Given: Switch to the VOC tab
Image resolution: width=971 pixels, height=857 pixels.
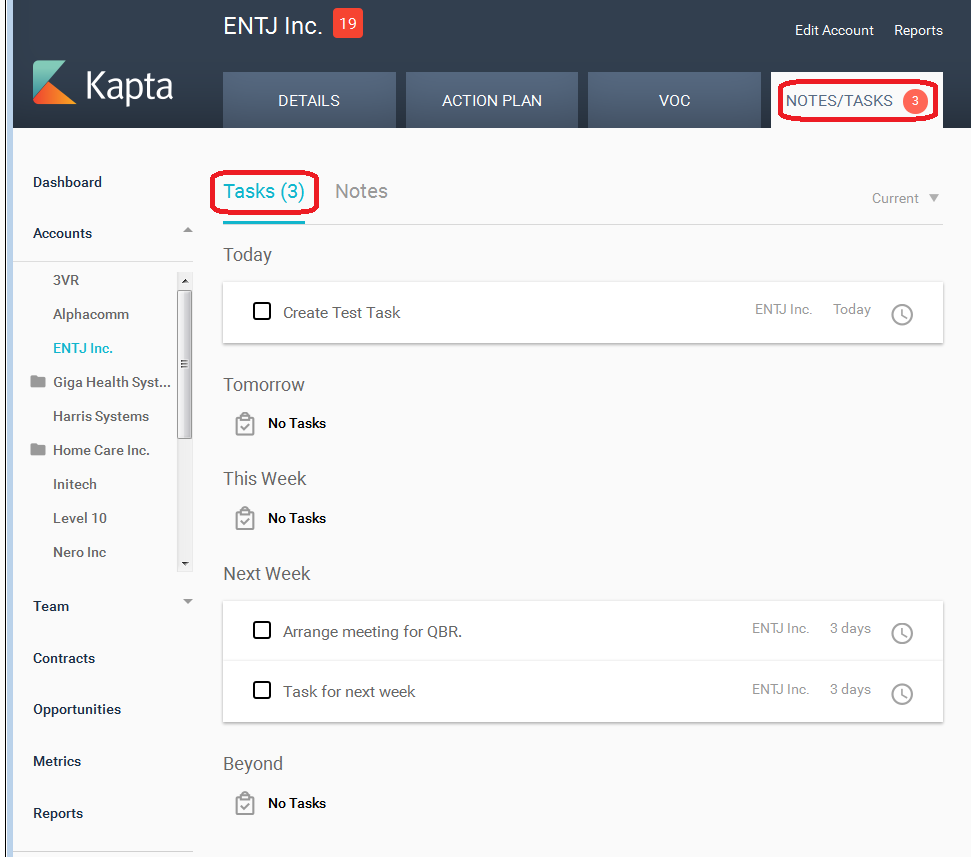Looking at the screenshot, I should (674, 100).
